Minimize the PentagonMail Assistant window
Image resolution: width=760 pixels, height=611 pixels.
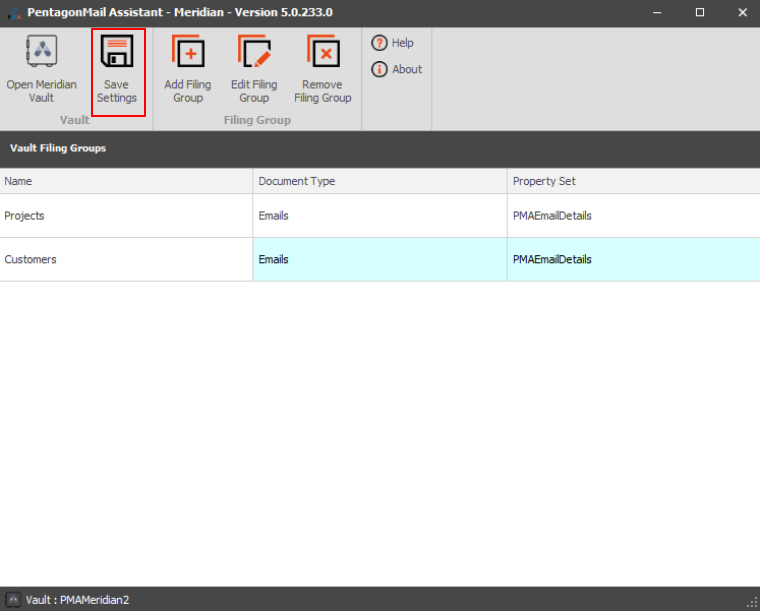(x=657, y=13)
